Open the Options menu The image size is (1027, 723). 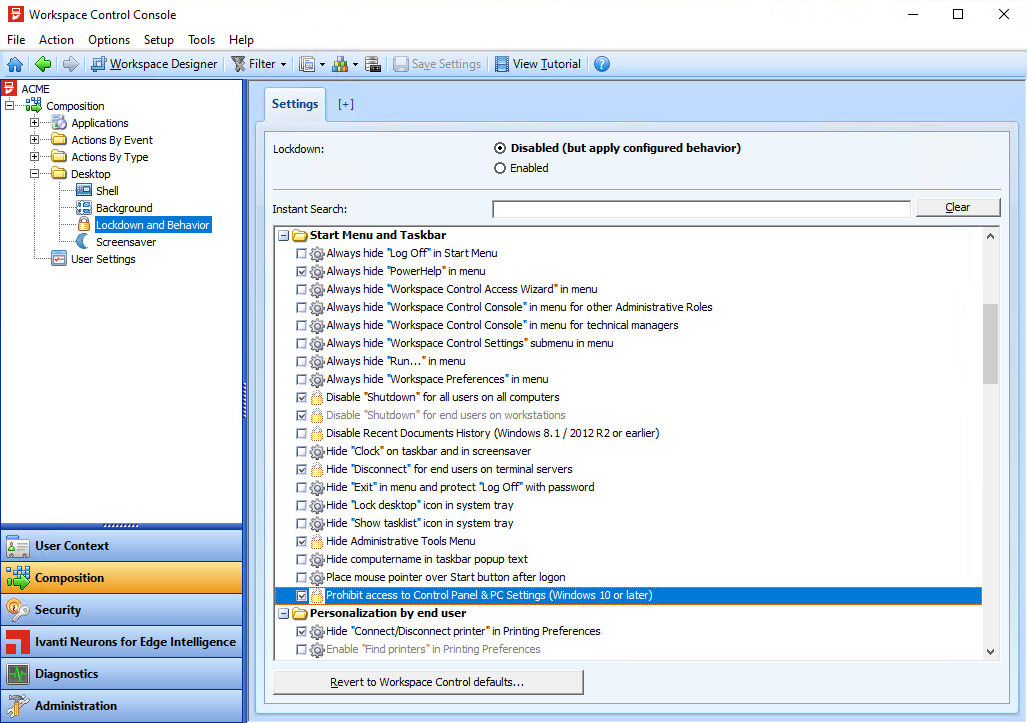coord(109,40)
